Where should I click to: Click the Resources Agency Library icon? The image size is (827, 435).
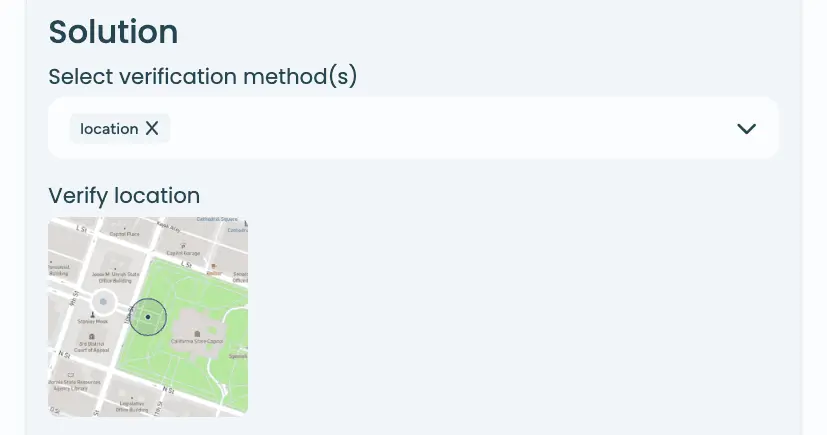pyautogui.click(x=70, y=374)
